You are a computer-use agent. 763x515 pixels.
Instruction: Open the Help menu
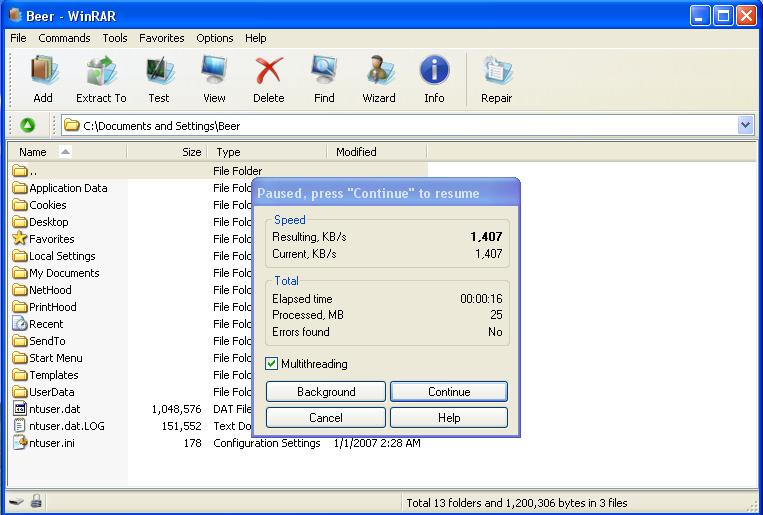tap(255, 38)
